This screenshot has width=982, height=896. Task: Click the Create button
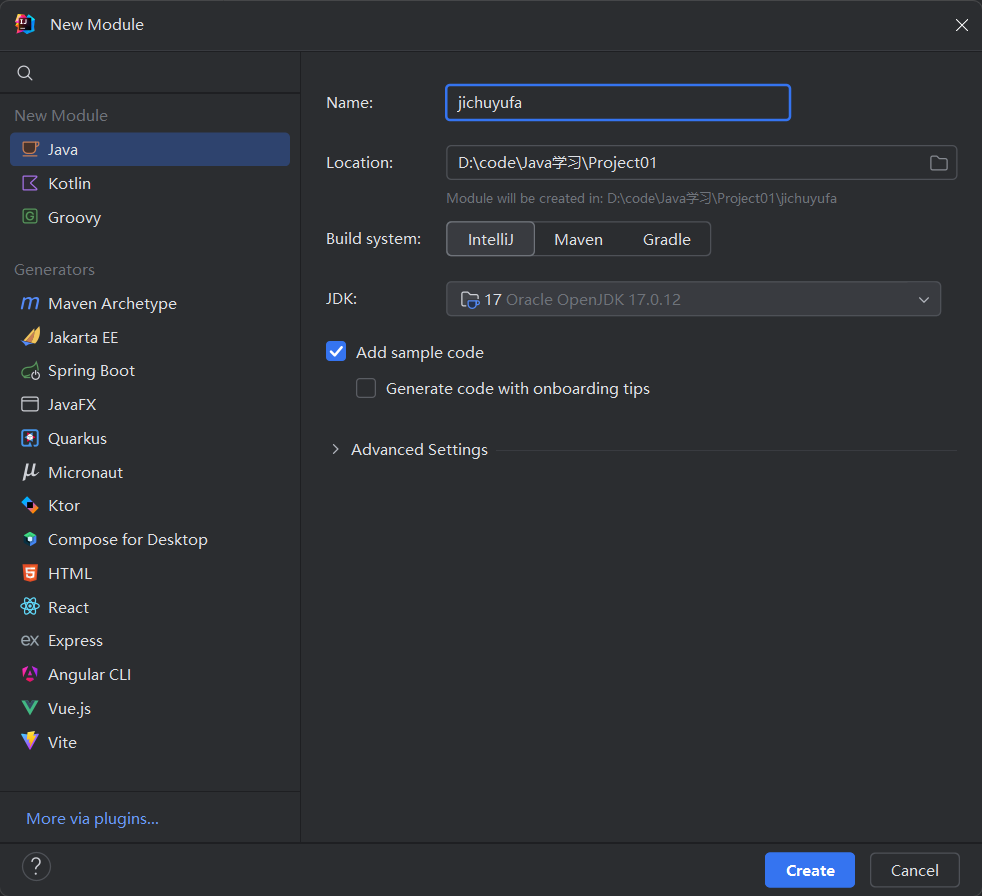point(810,870)
